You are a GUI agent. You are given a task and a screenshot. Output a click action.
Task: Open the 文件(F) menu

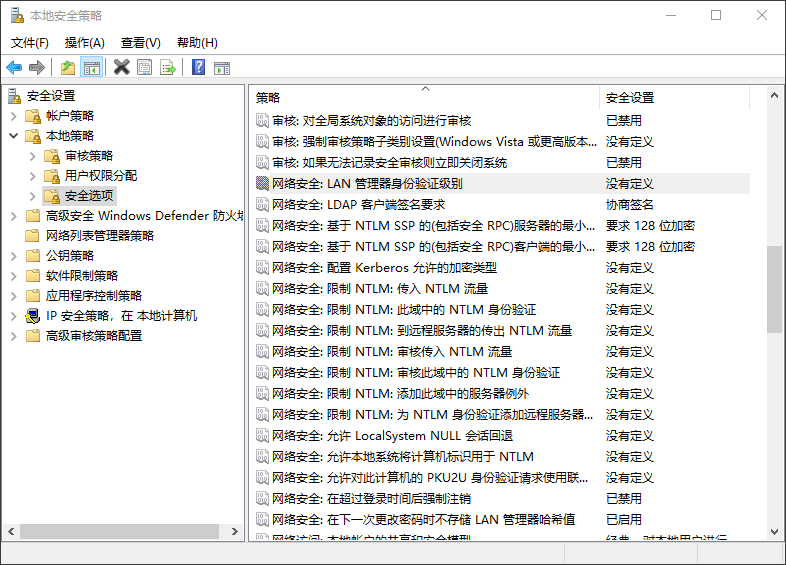30,43
